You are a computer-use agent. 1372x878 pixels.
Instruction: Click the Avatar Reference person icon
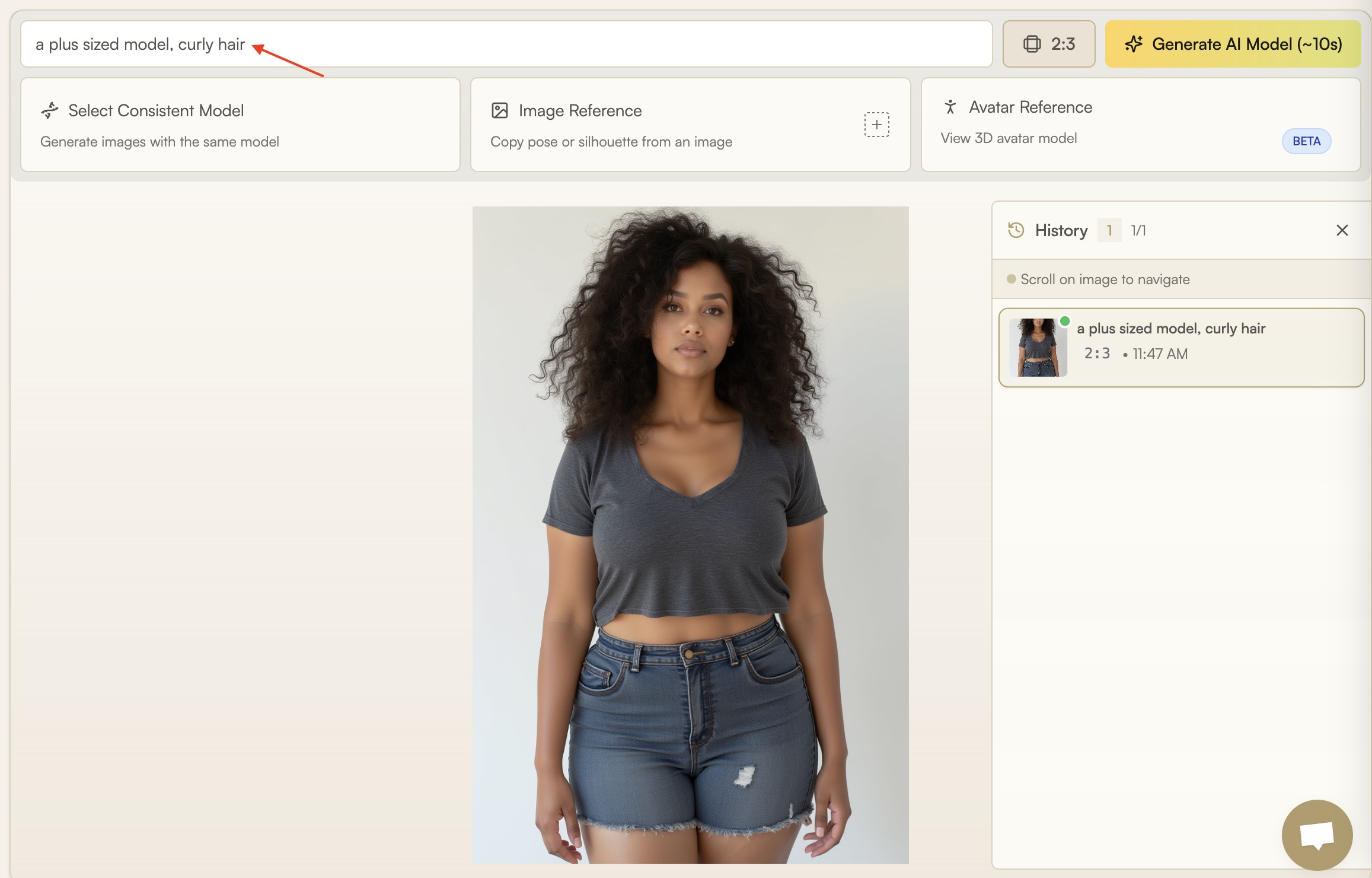point(951,107)
